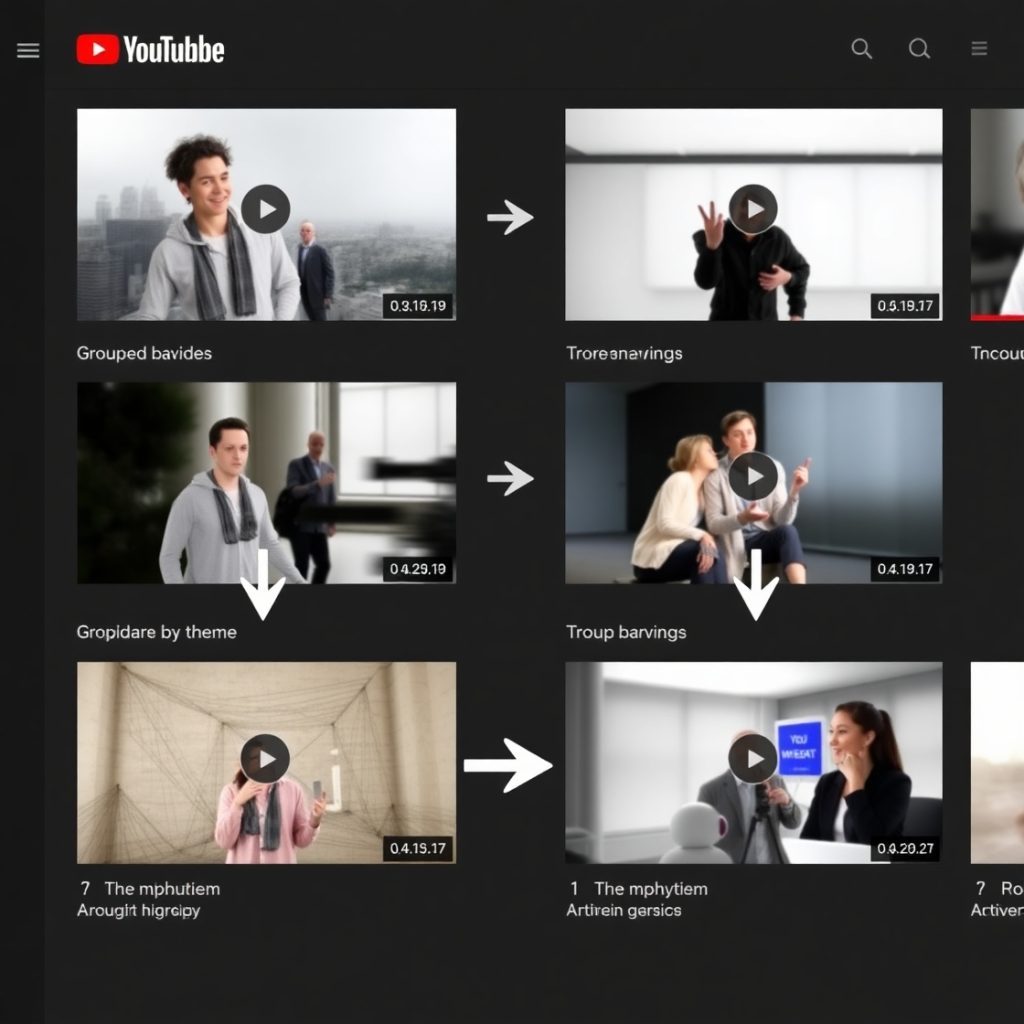Expand the flow with the large bottom-row arrow
Screen dimensions: 1024x1024
[x=508, y=765]
